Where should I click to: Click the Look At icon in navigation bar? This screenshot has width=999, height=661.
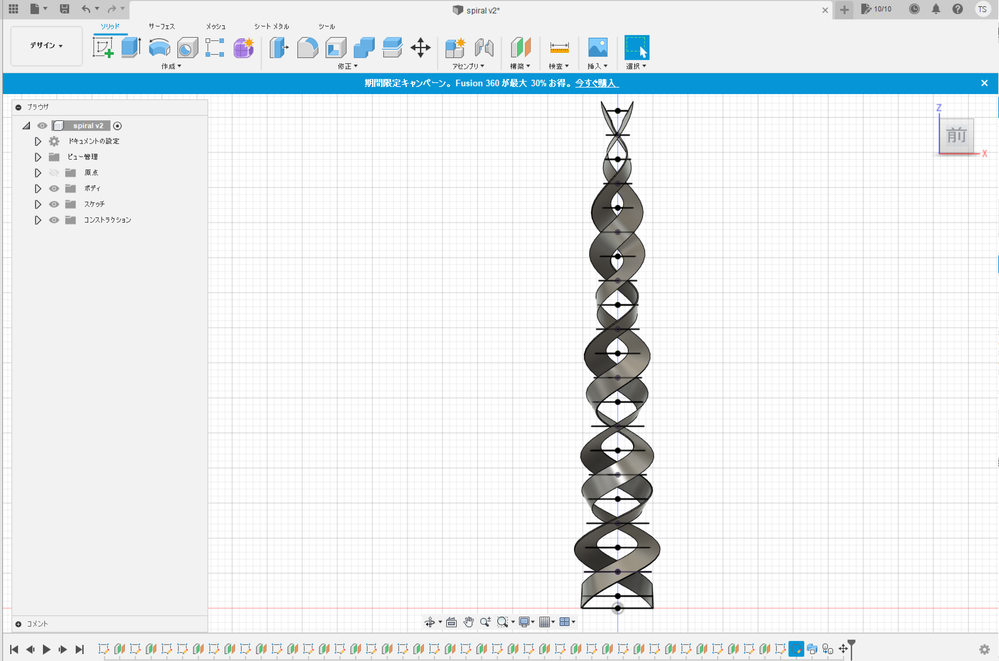tap(451, 622)
